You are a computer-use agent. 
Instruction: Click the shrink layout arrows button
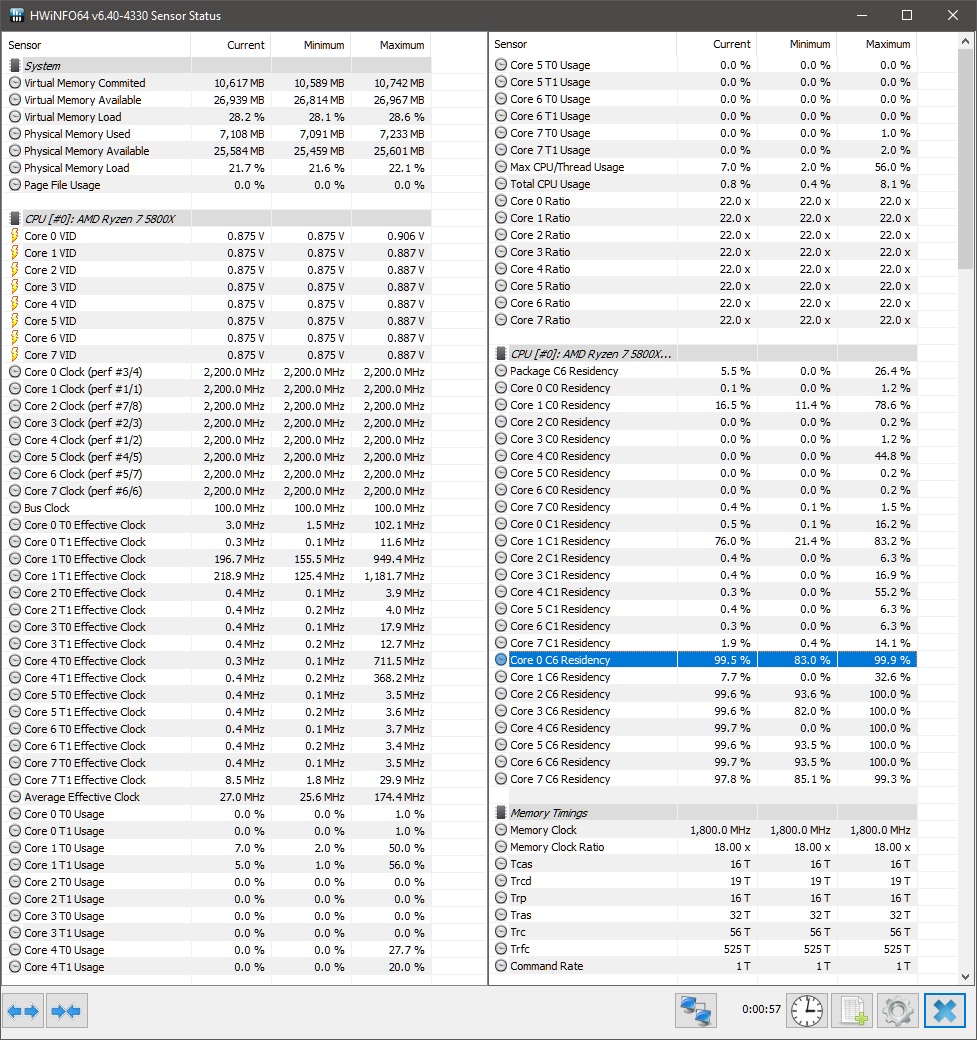(66, 1011)
